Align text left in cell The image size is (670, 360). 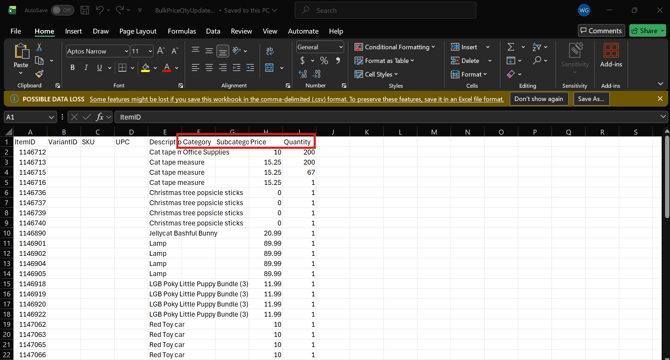point(195,67)
